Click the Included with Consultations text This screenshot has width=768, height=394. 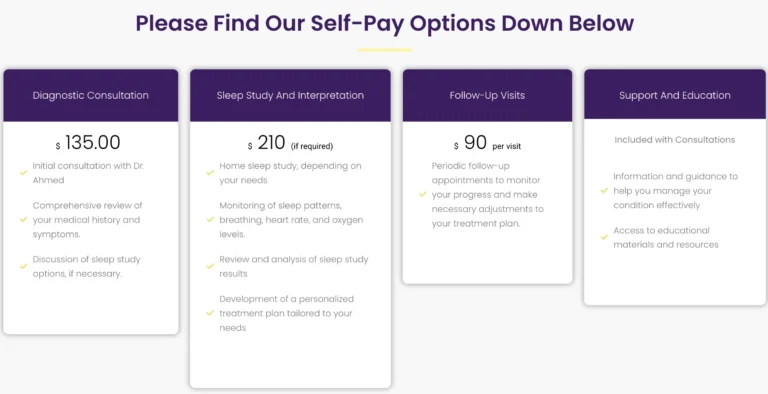click(675, 140)
